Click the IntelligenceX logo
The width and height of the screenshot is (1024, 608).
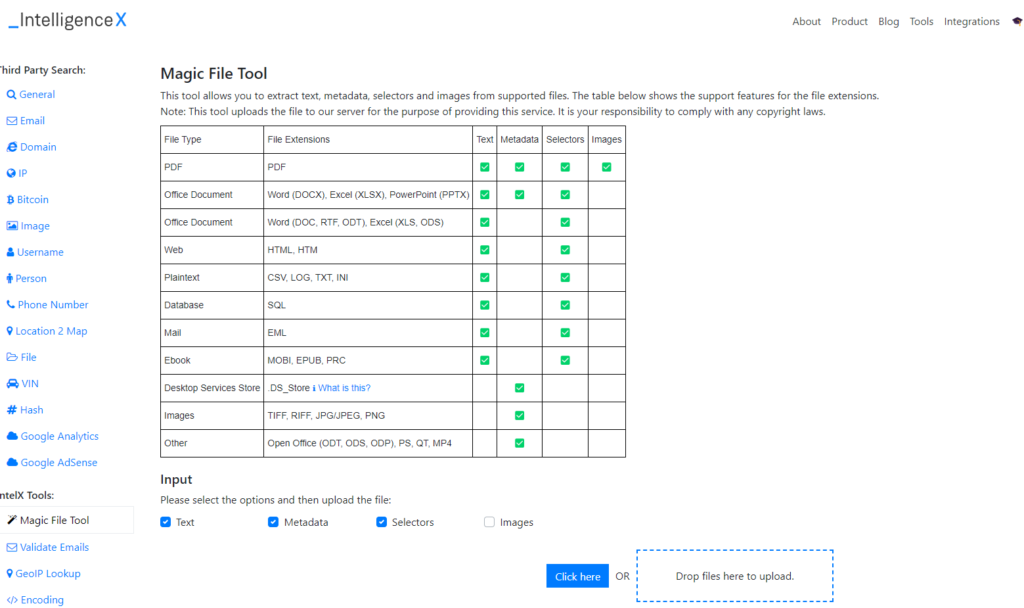point(67,20)
